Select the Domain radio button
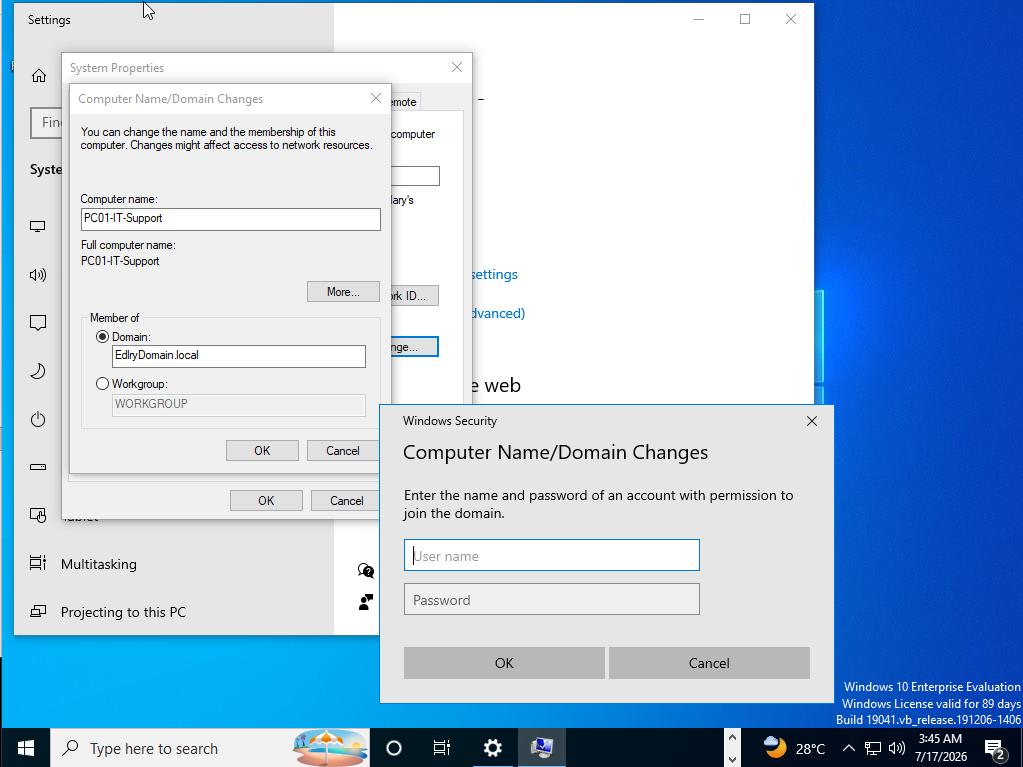The height and width of the screenshot is (767, 1023). pos(102,337)
